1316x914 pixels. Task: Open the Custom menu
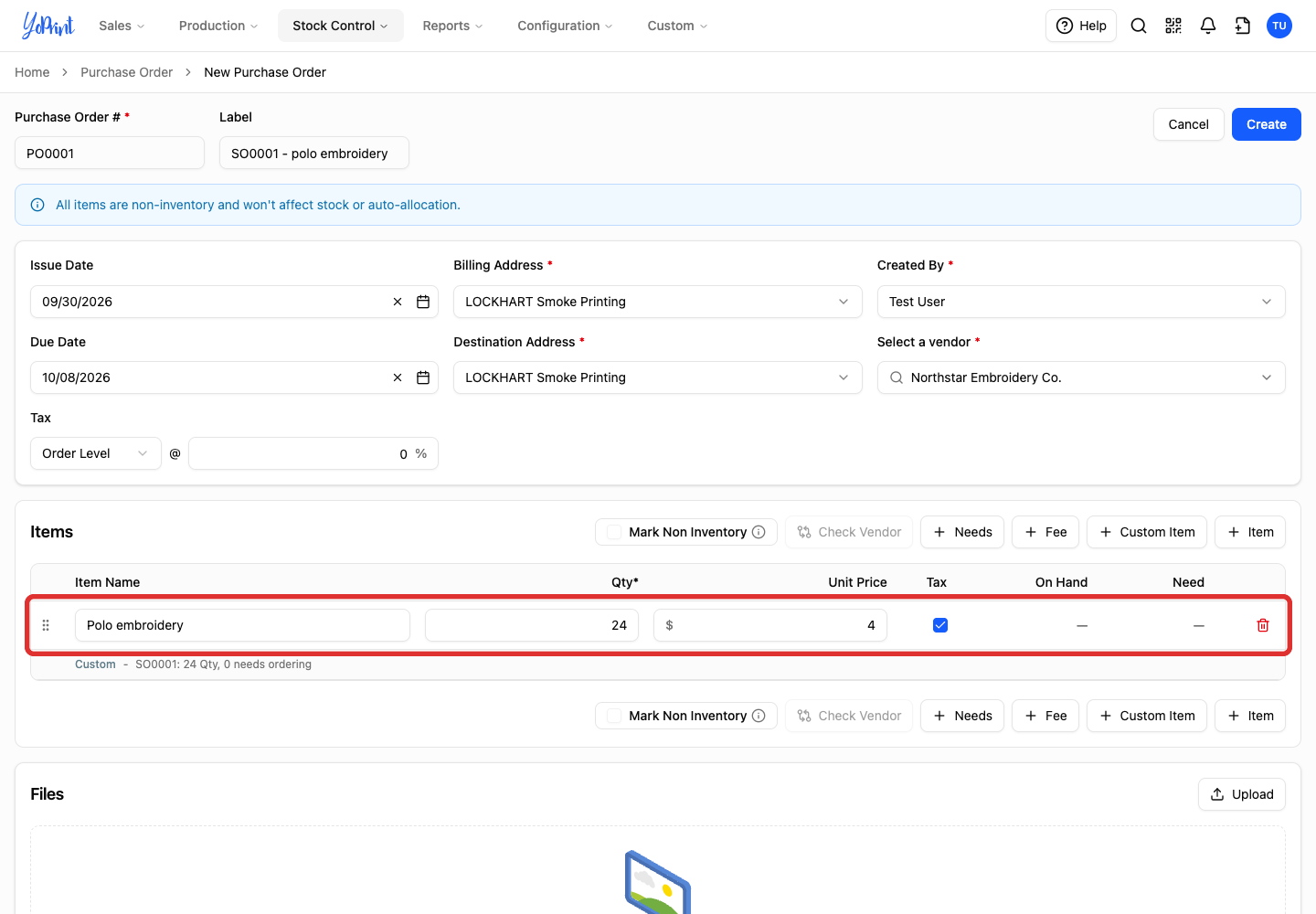pyautogui.click(x=677, y=26)
